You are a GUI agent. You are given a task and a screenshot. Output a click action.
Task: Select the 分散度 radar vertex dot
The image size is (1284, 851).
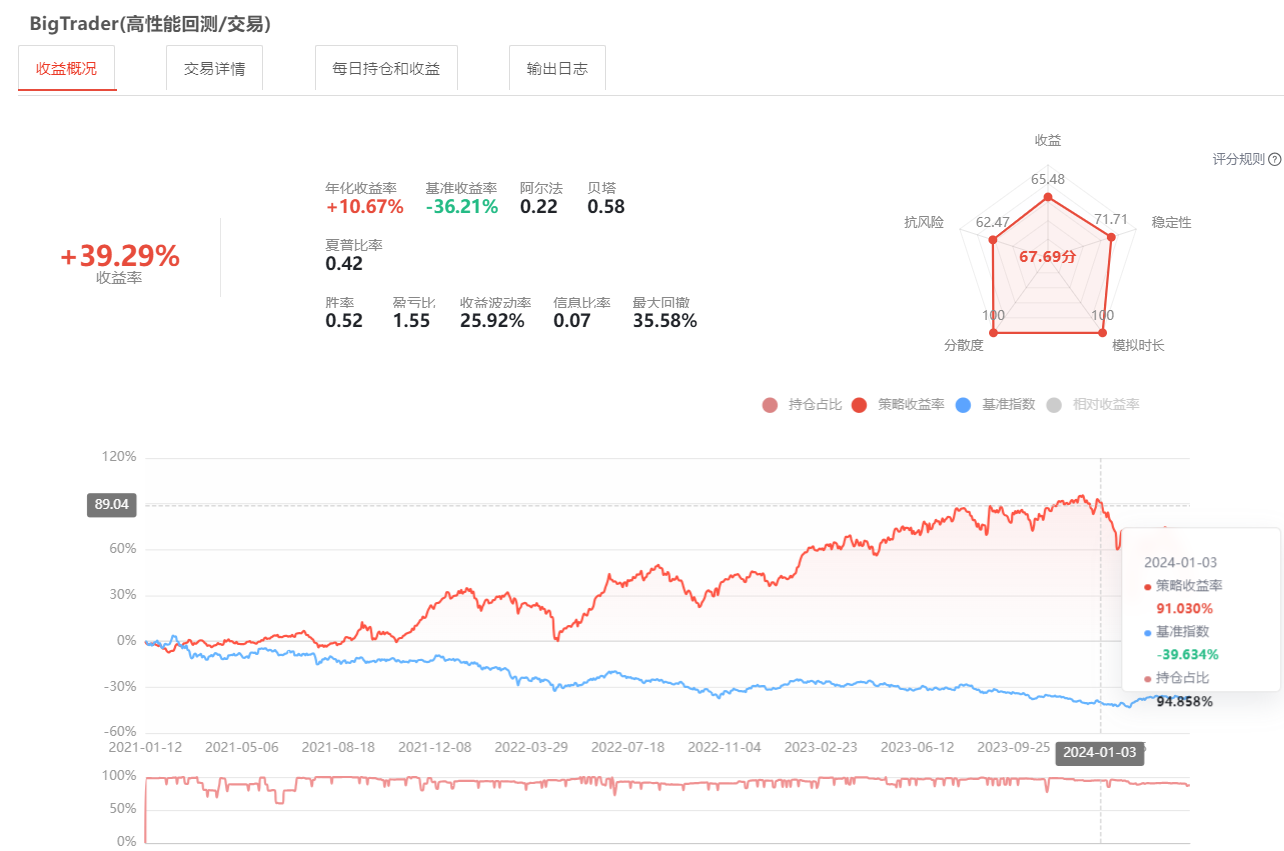[x=993, y=333]
